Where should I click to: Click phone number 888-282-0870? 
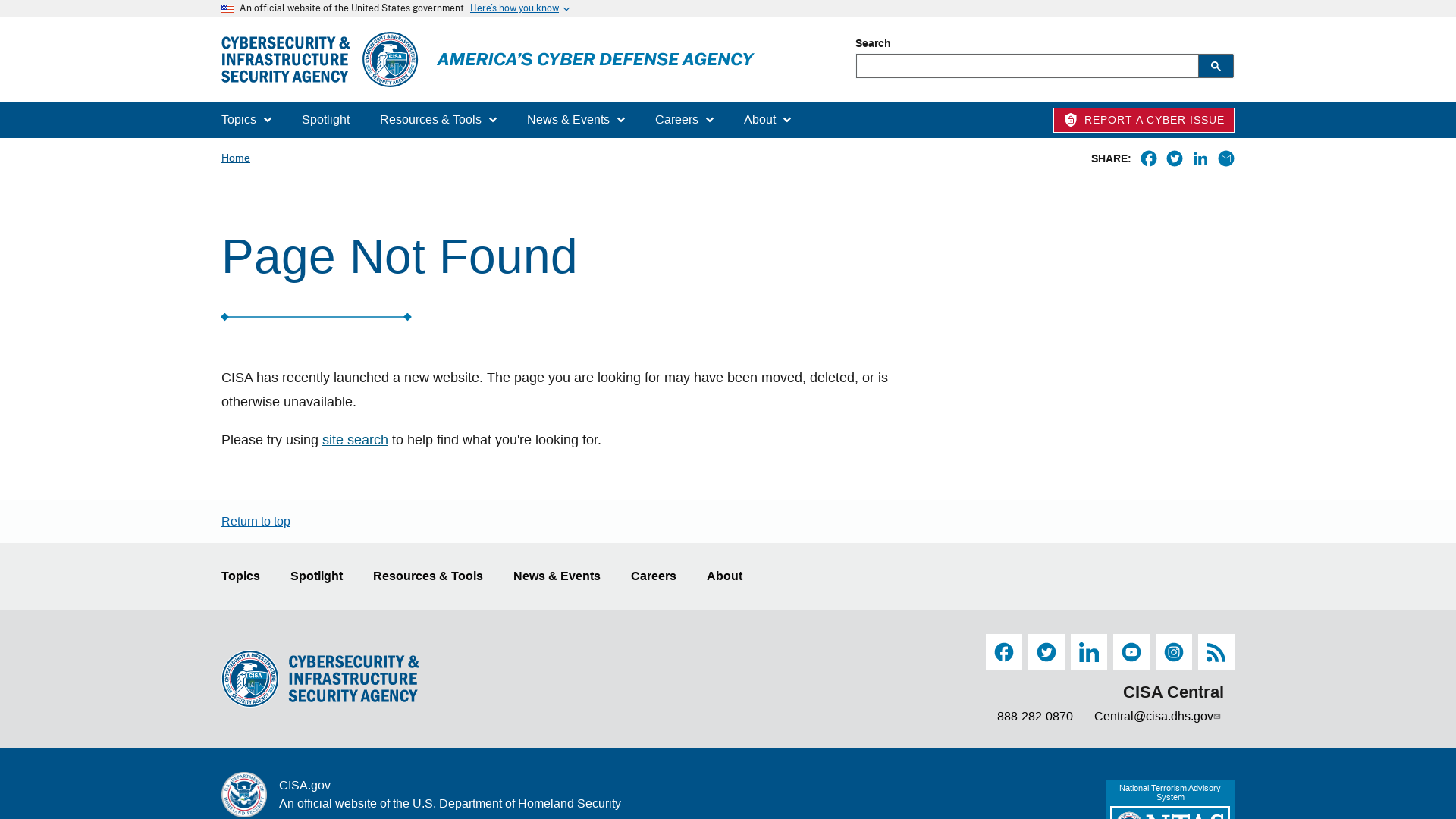coord(1035,717)
